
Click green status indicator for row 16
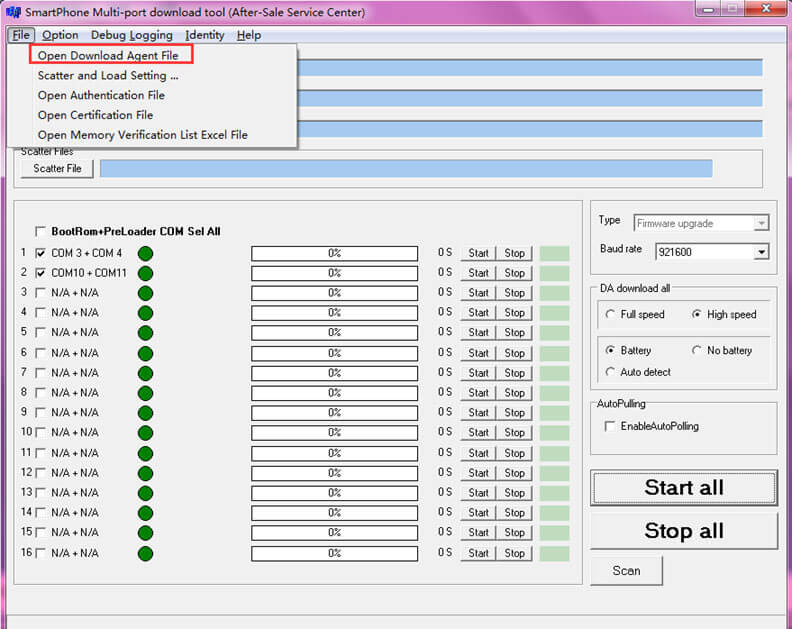(x=145, y=553)
